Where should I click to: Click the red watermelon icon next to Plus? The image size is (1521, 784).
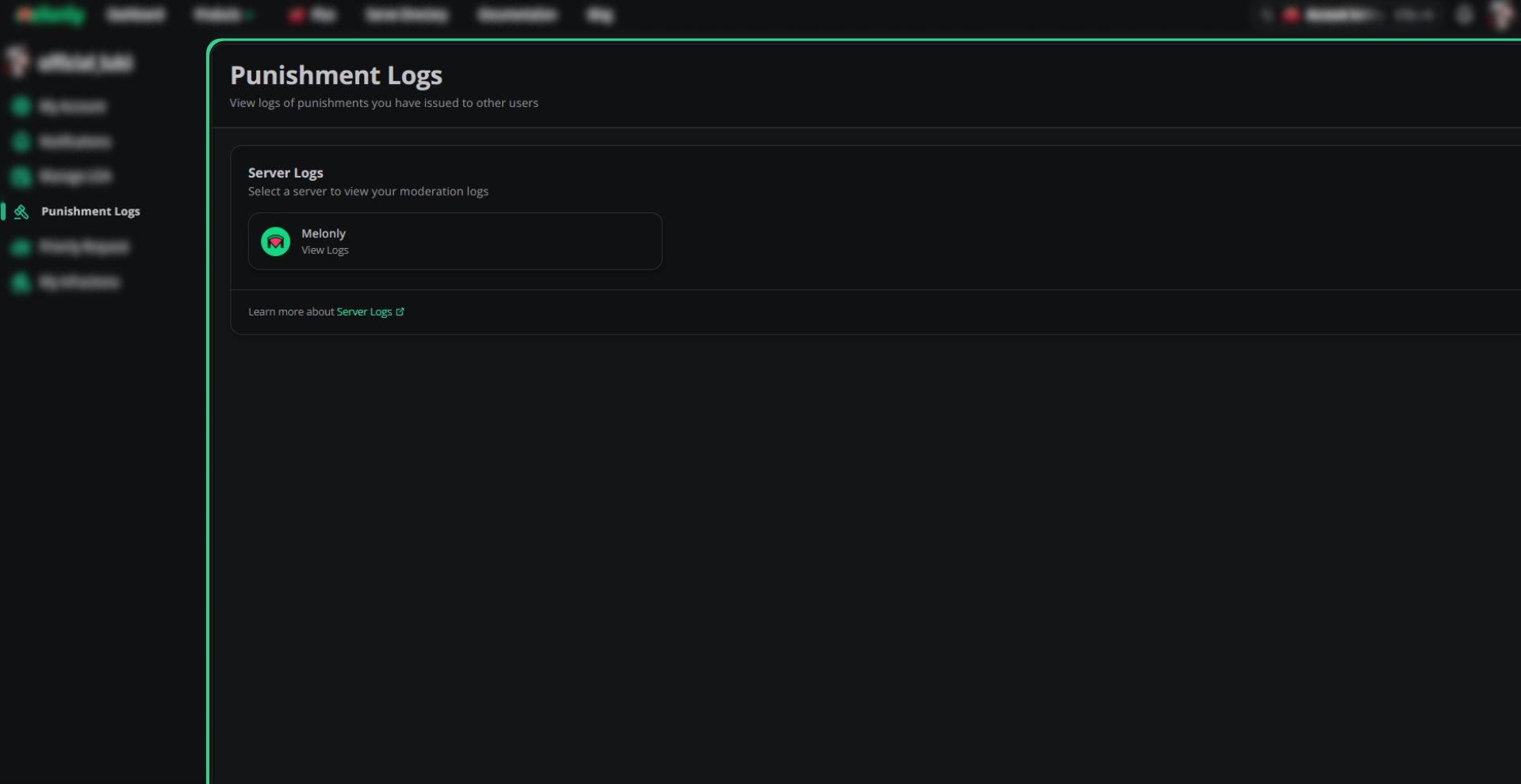coord(296,14)
